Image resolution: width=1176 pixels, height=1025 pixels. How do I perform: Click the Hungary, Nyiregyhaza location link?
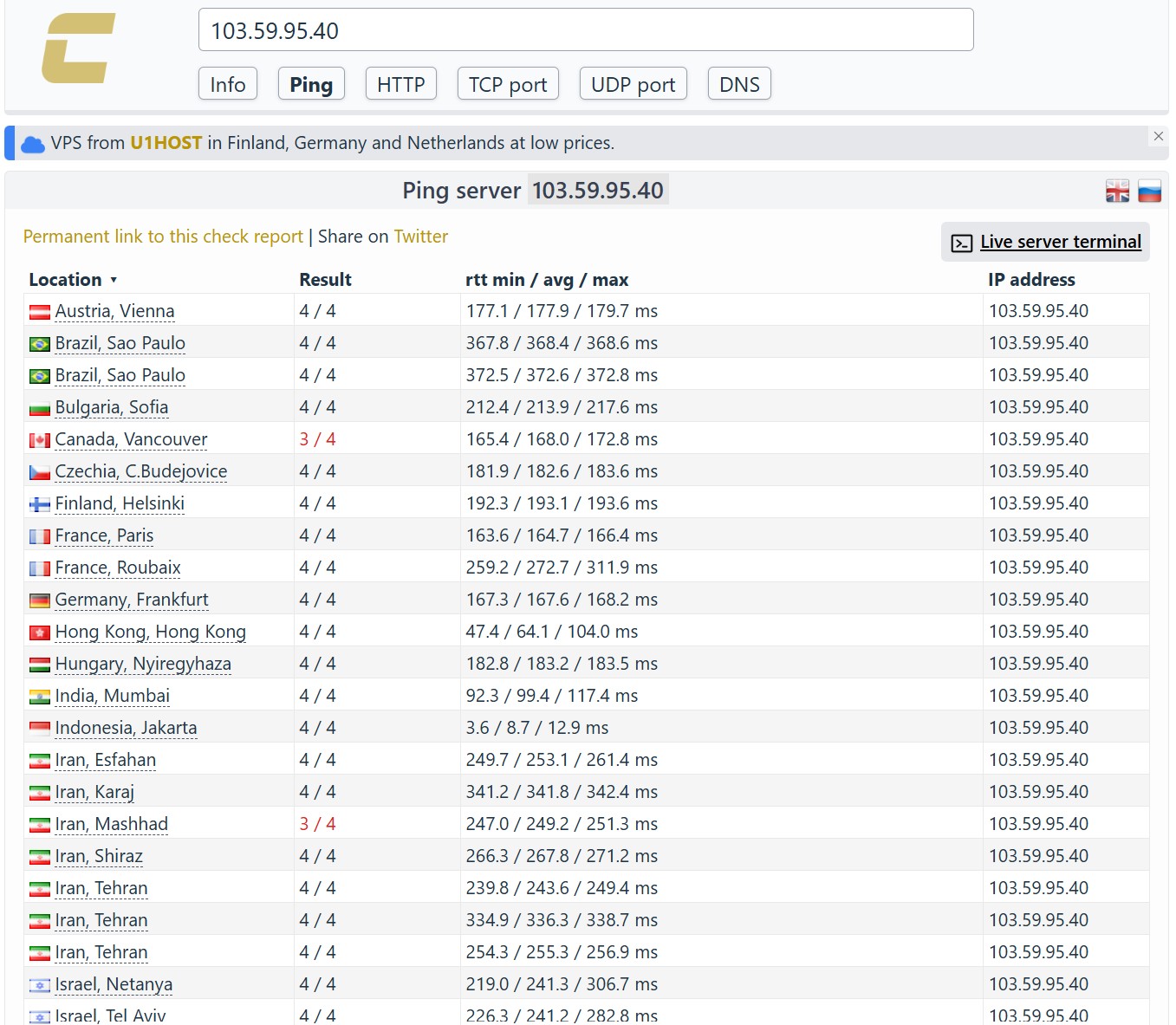143,664
